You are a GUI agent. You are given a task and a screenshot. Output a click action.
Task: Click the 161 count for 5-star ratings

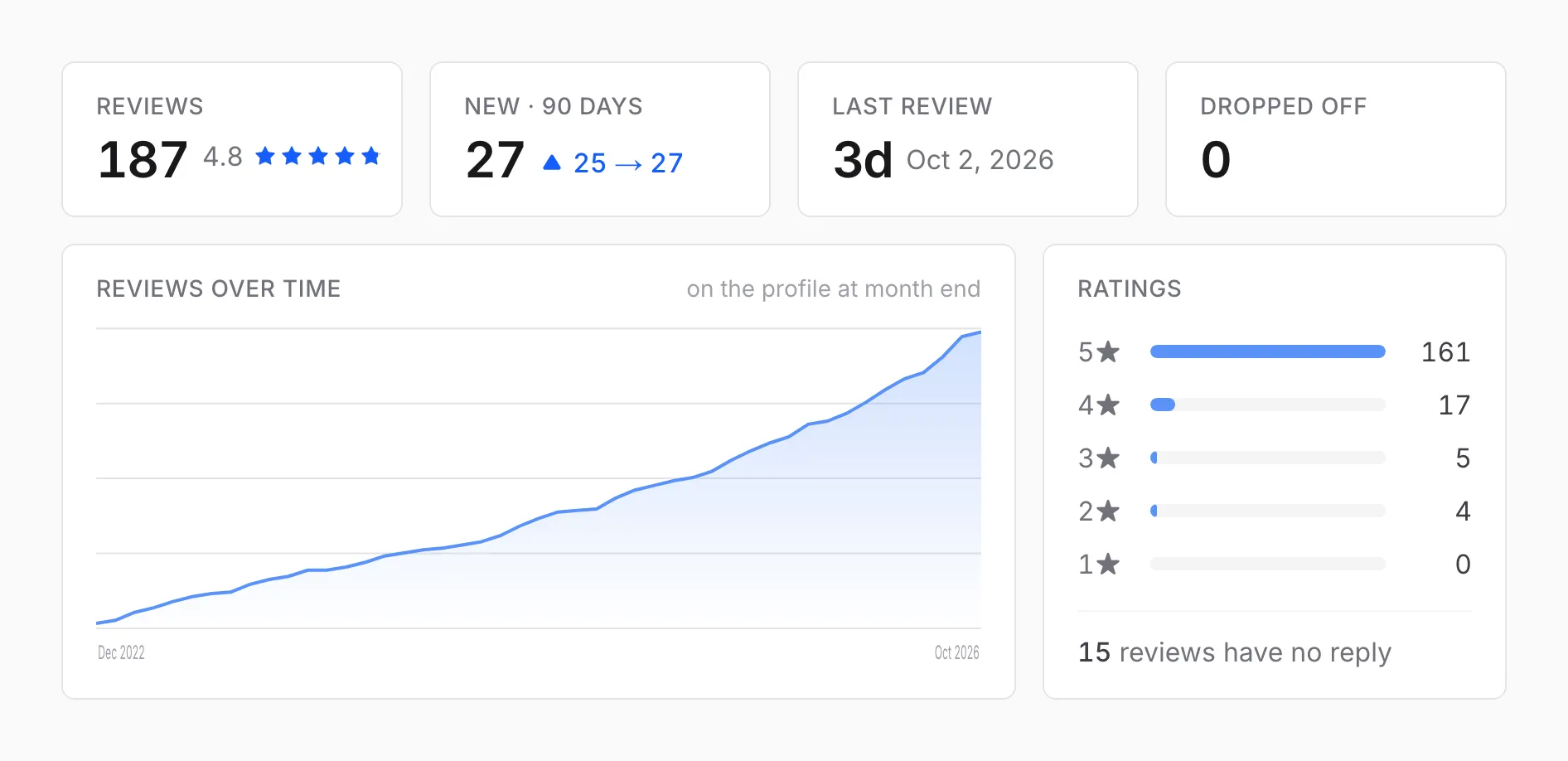pyautogui.click(x=1446, y=352)
